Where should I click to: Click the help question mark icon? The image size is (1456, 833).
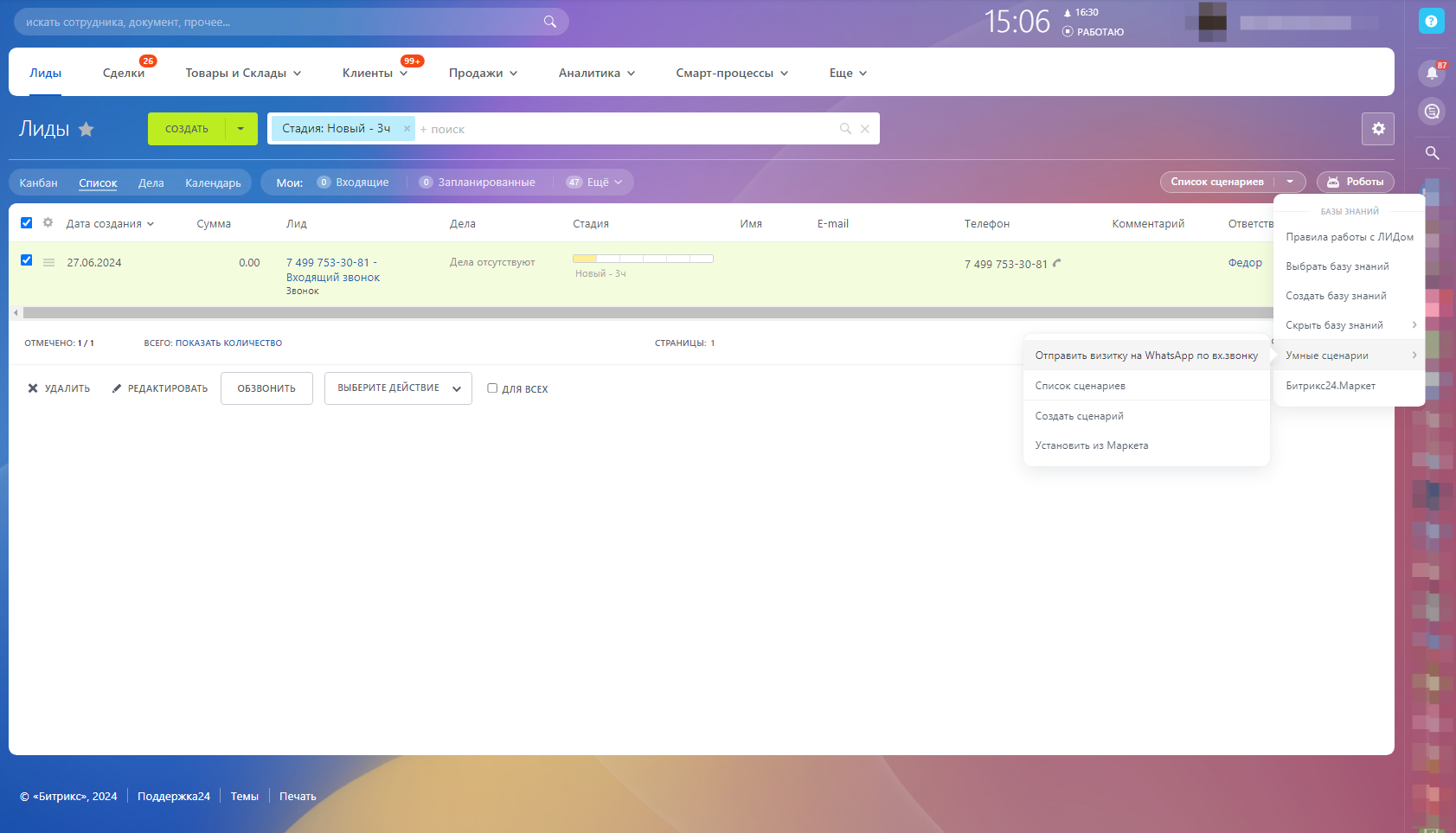tap(1431, 22)
